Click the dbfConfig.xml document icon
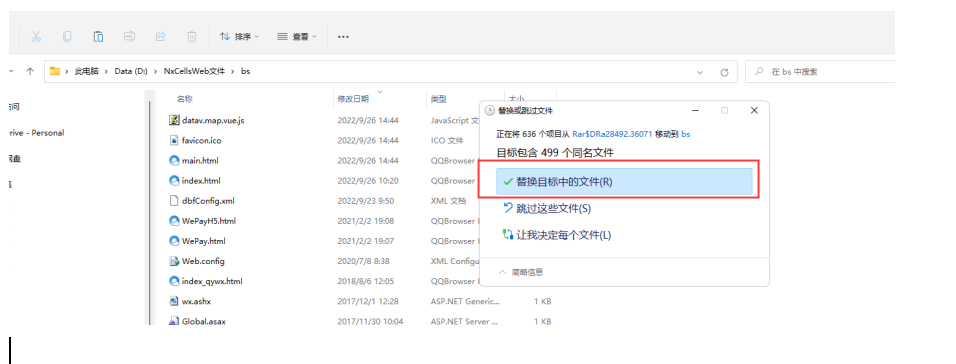The height and width of the screenshot is (364, 956). click(x=174, y=201)
